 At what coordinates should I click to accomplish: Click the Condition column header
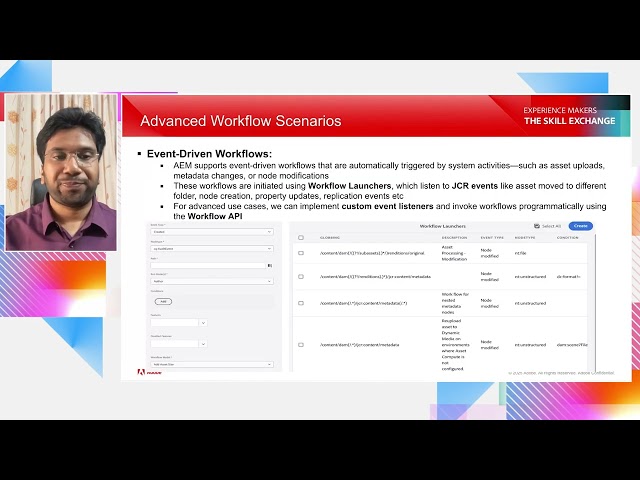coord(567,238)
